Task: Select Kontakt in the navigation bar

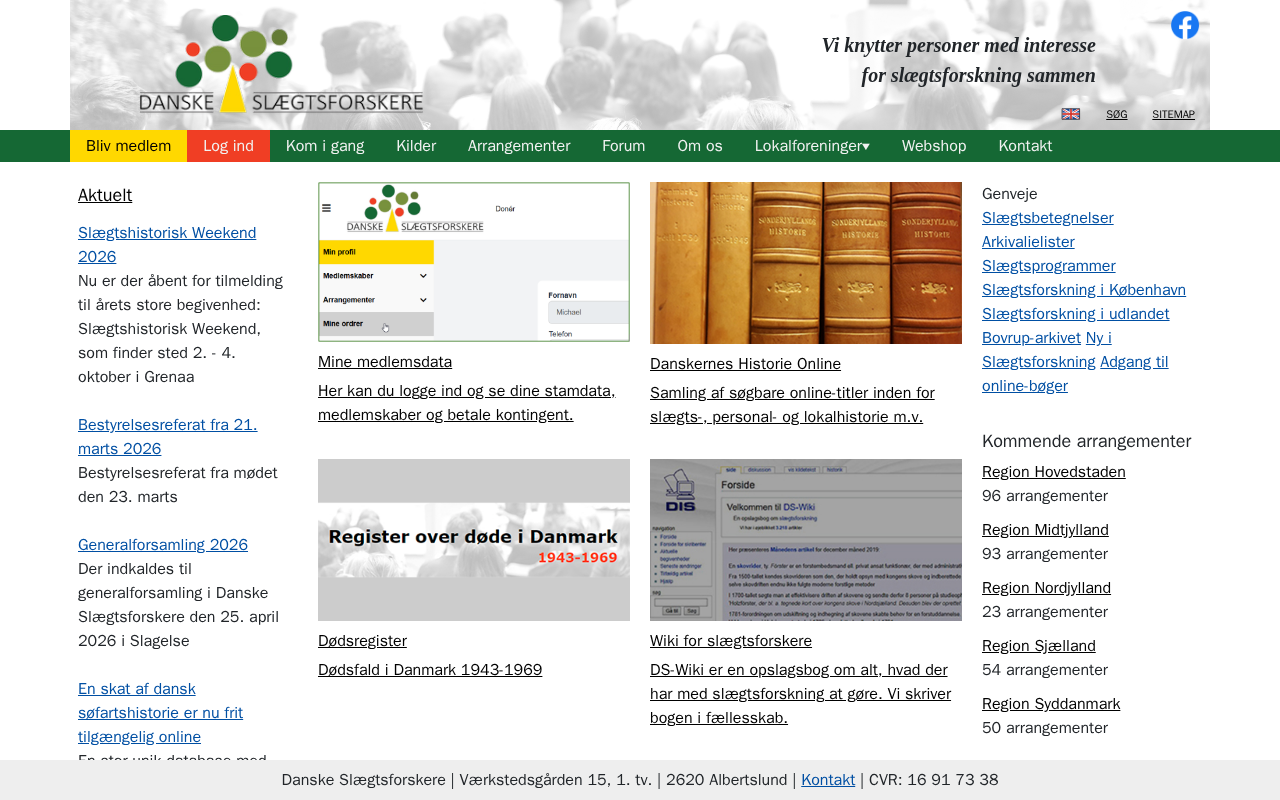Action: pyautogui.click(x=1025, y=146)
